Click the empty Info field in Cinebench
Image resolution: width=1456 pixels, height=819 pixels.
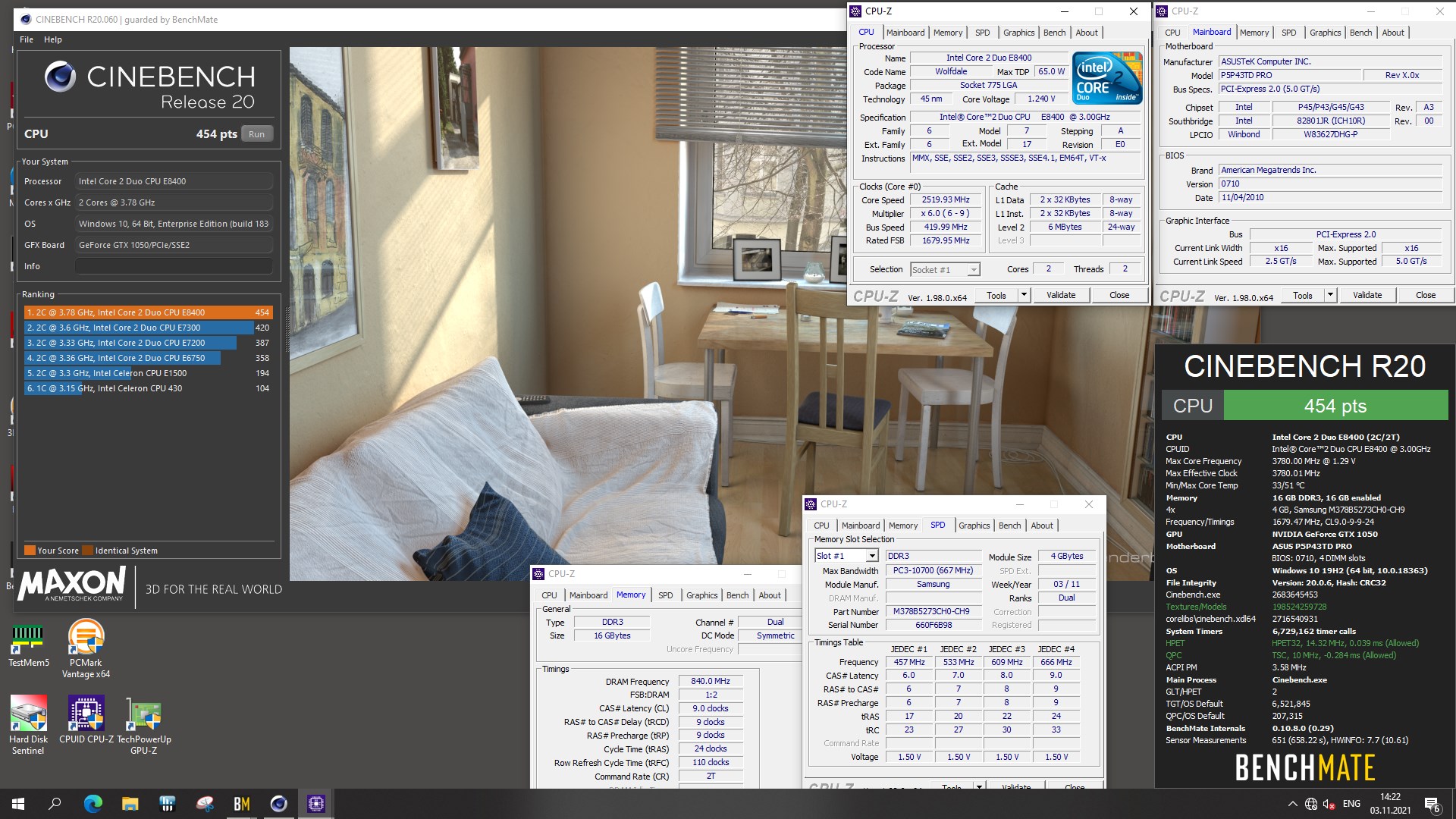[x=174, y=266]
